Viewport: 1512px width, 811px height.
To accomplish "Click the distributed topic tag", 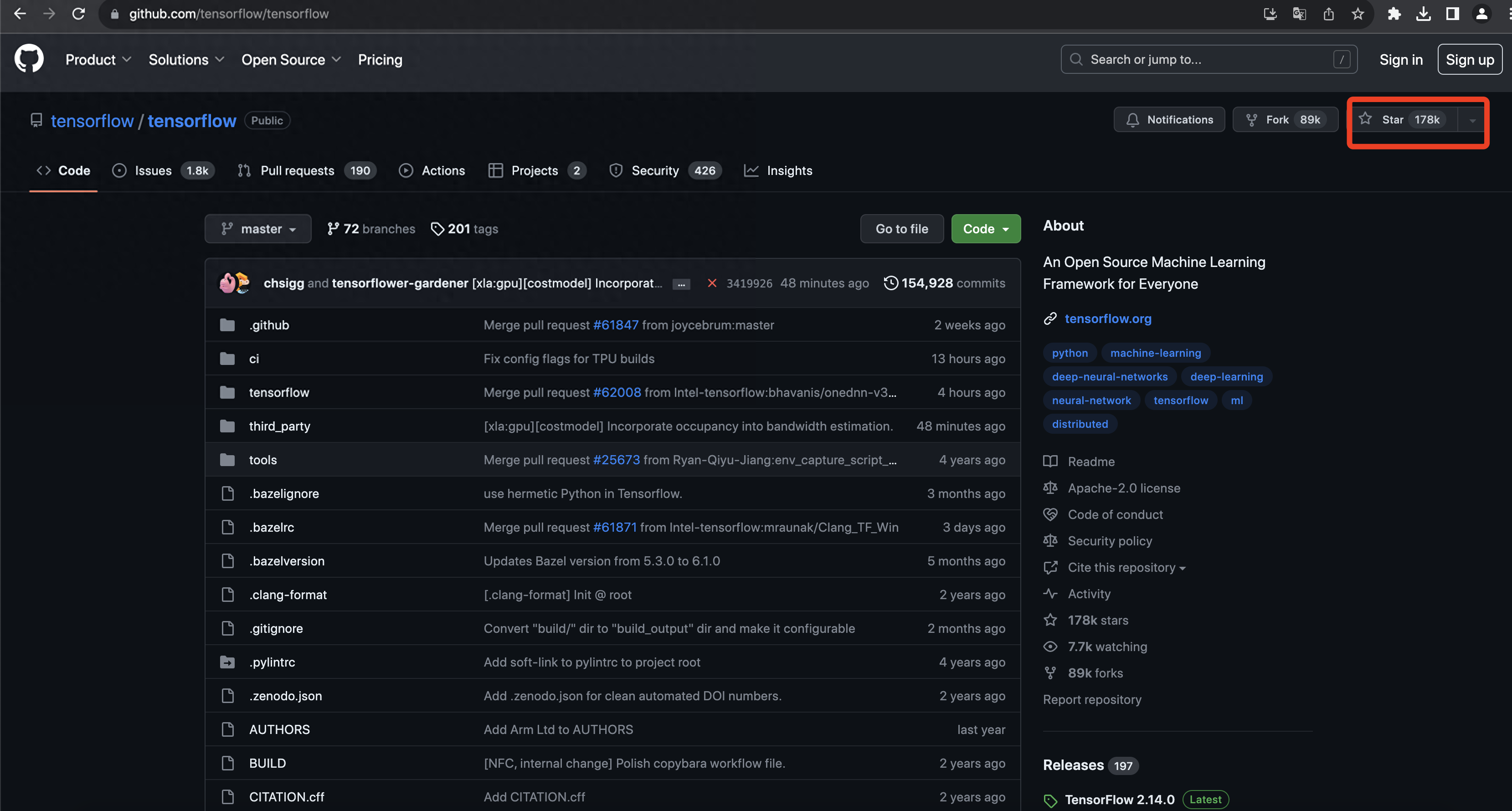I will (1080, 424).
